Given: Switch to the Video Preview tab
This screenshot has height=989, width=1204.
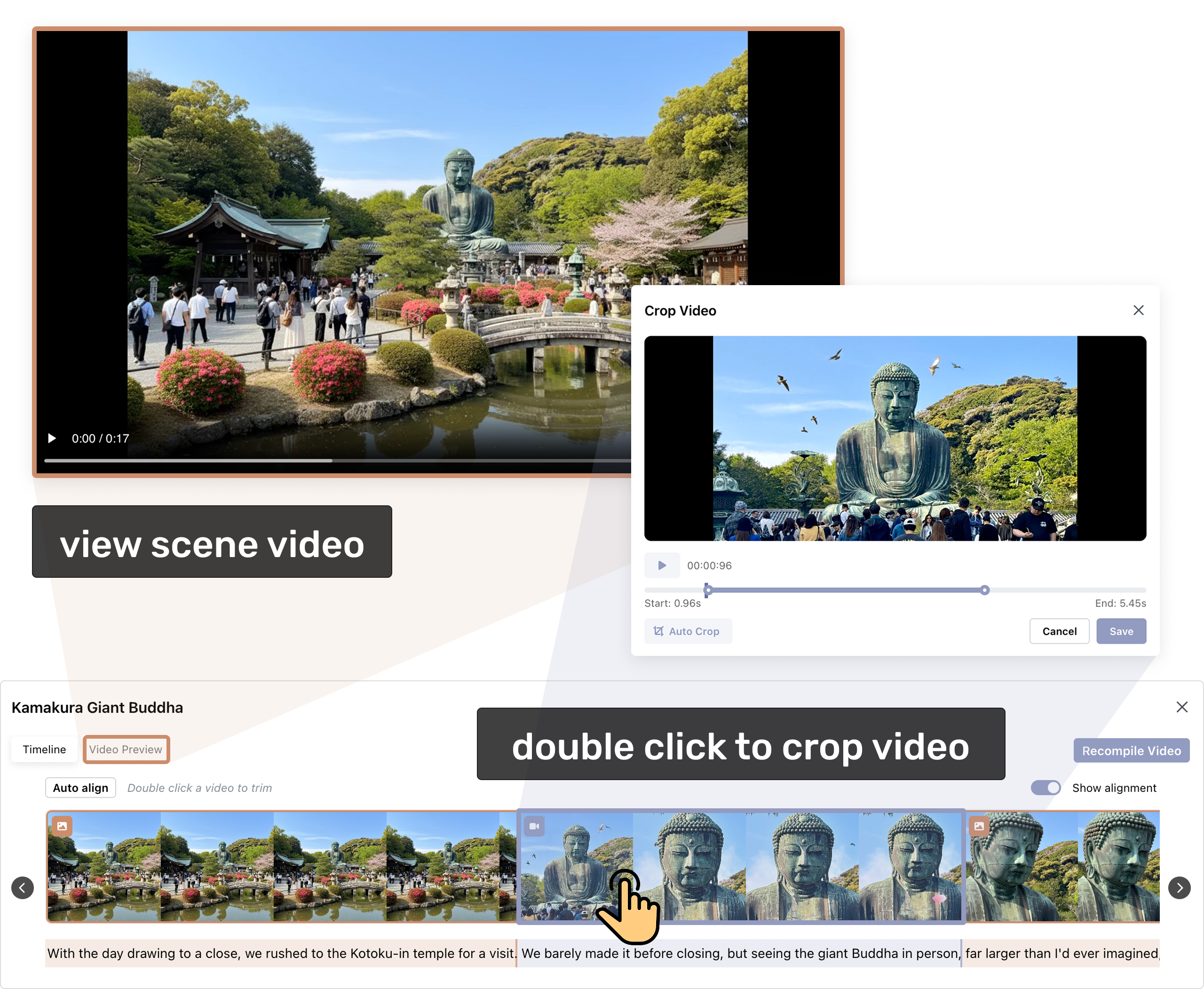Looking at the screenshot, I should (126, 749).
